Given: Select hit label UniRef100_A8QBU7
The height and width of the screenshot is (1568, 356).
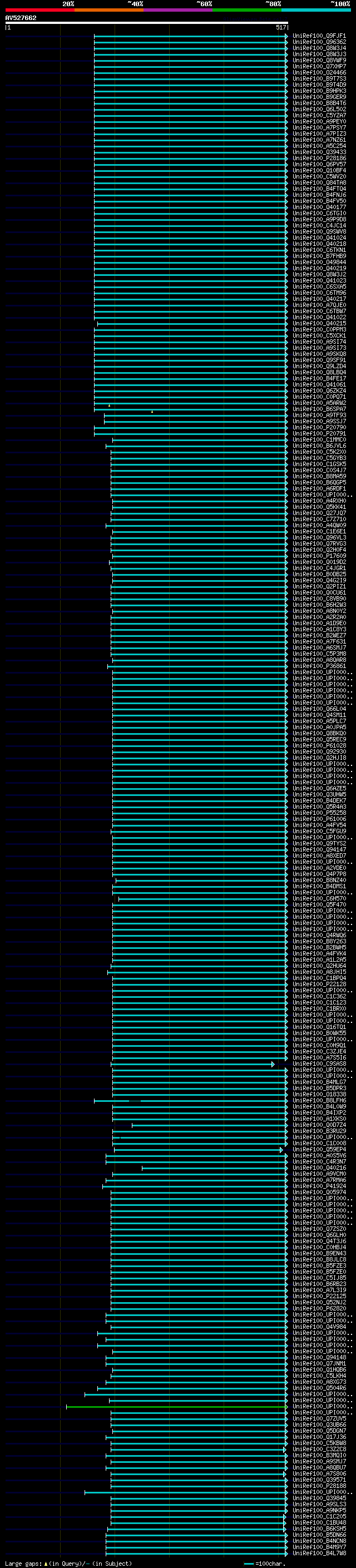Looking at the screenshot, I should (319, 1467).
